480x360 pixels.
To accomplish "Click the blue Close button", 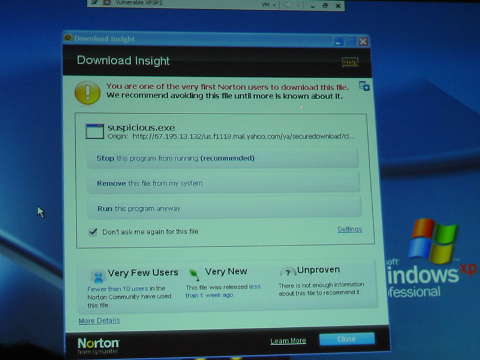I will coord(347,339).
